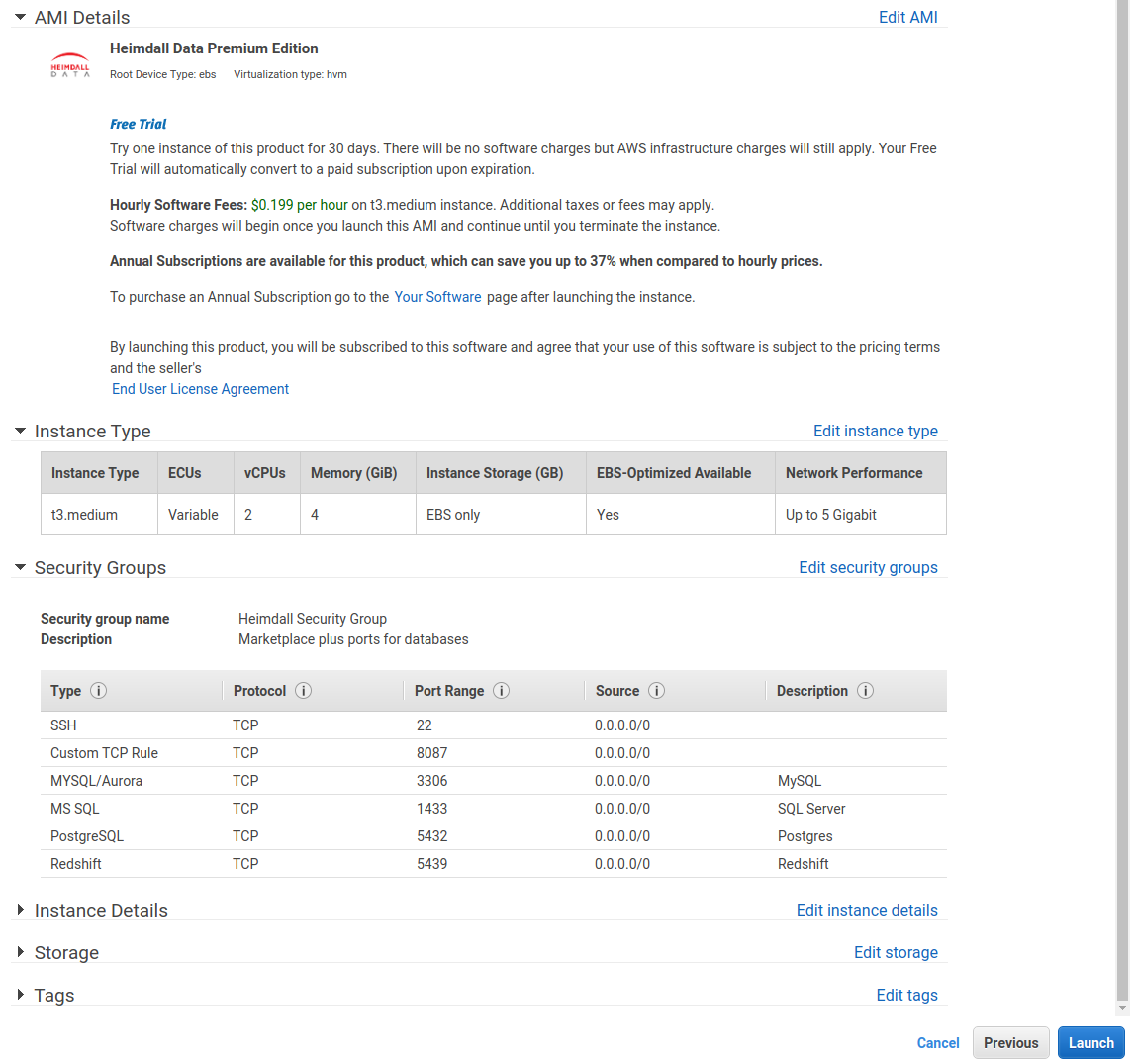Expand the Instance Details section
Viewport: 1136px width, 1064px height.
pyautogui.click(x=20, y=911)
